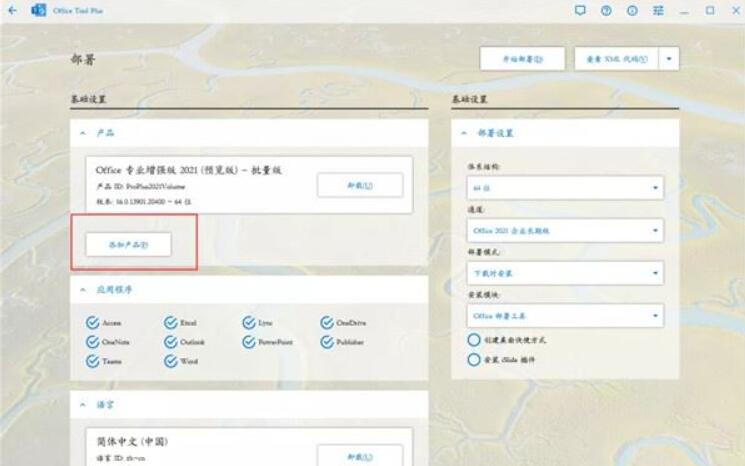
Task: Uncheck the Lync application
Action: (249, 323)
